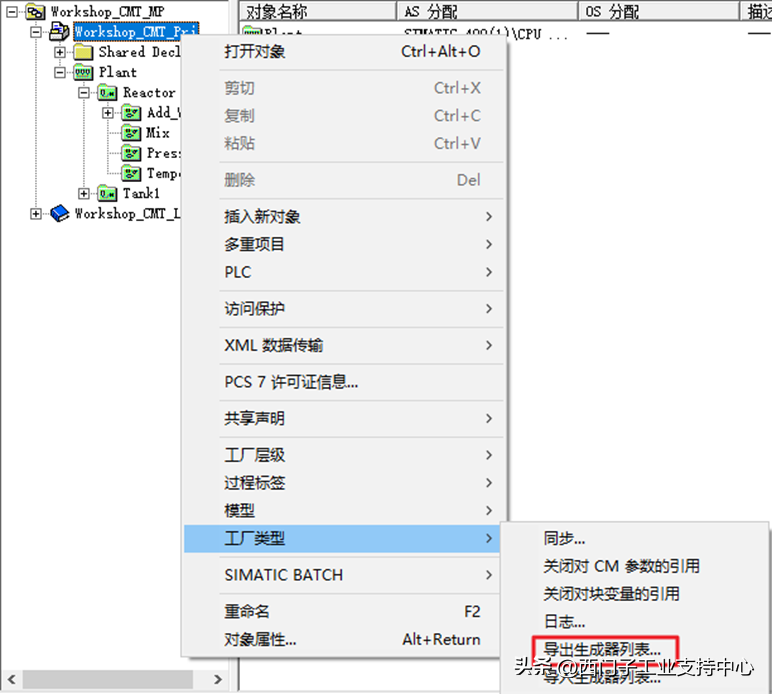Click the Workshop_CMT_MP multiproject icon
This screenshot has width=772, height=694.
click(35, 11)
